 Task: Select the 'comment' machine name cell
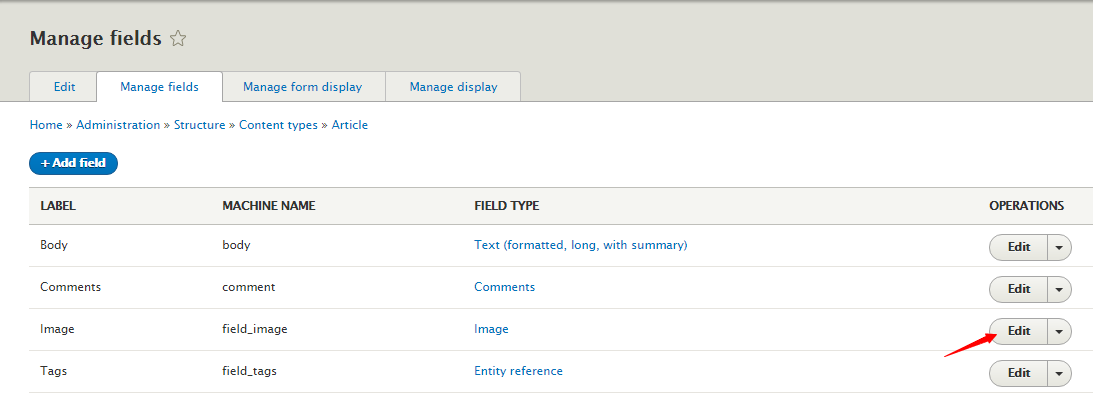[248, 287]
